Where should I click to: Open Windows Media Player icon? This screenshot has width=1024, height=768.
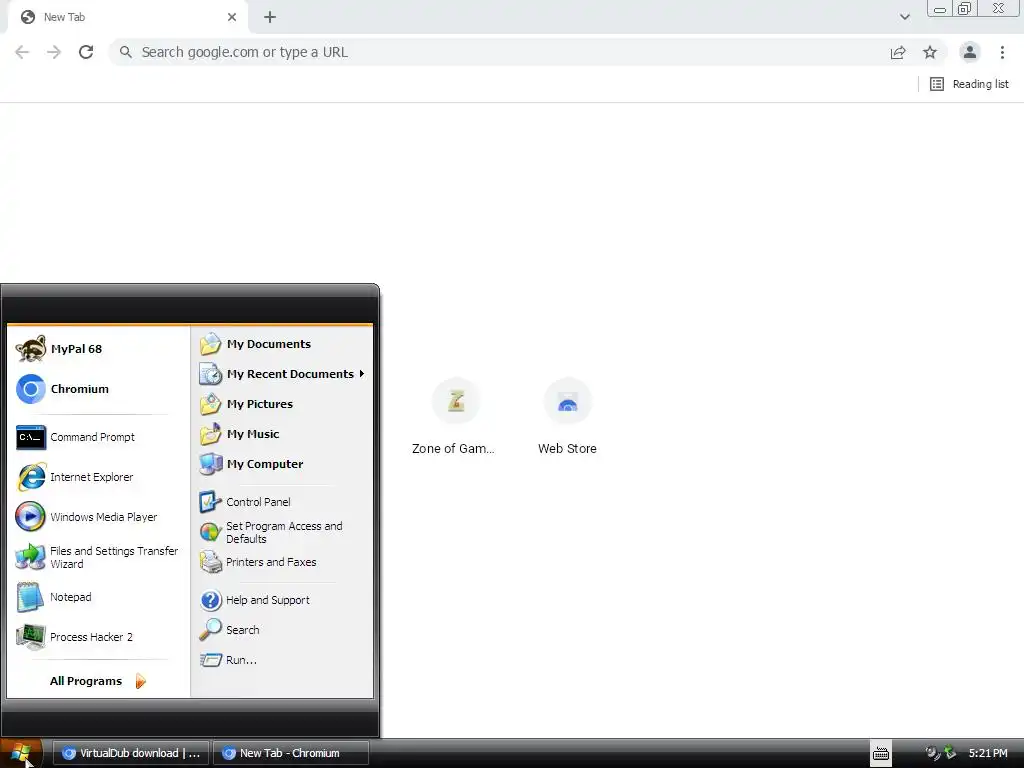tap(31, 517)
